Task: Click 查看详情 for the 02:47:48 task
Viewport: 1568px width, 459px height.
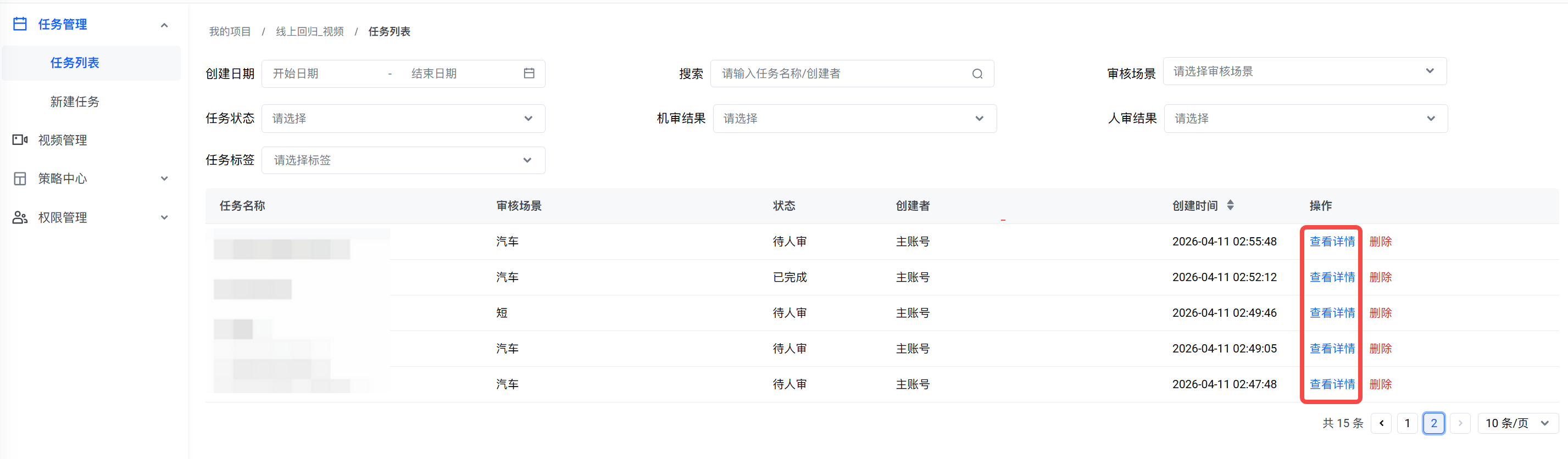Action: (1332, 384)
